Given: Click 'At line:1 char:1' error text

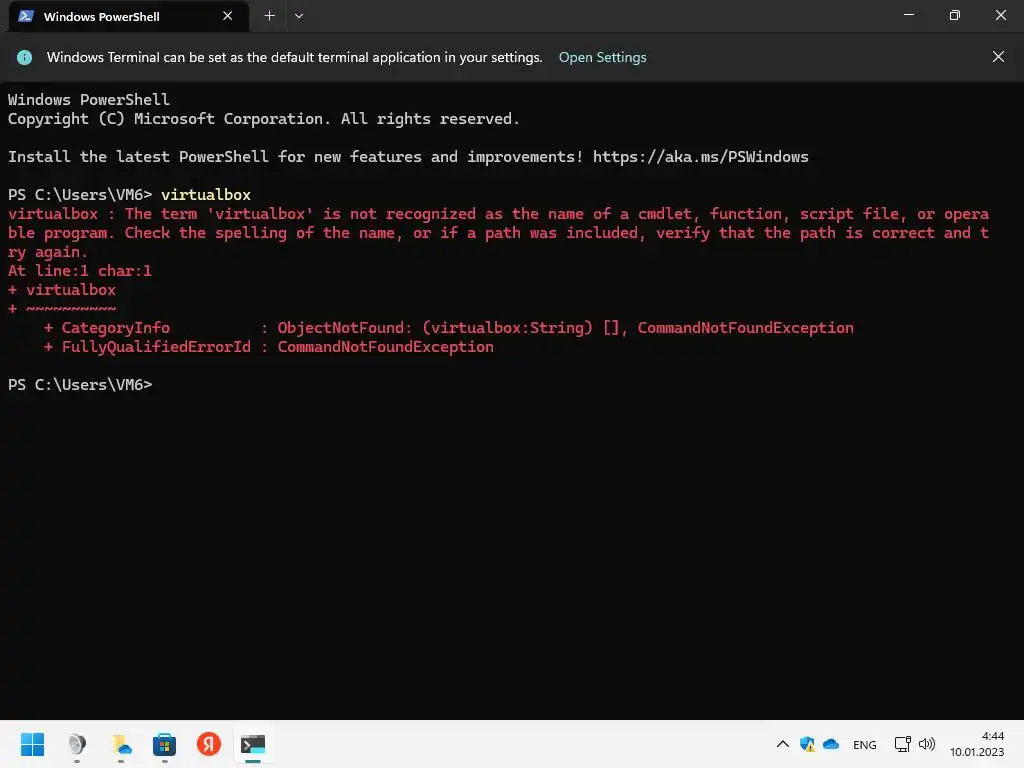Looking at the screenshot, I should [80, 270].
